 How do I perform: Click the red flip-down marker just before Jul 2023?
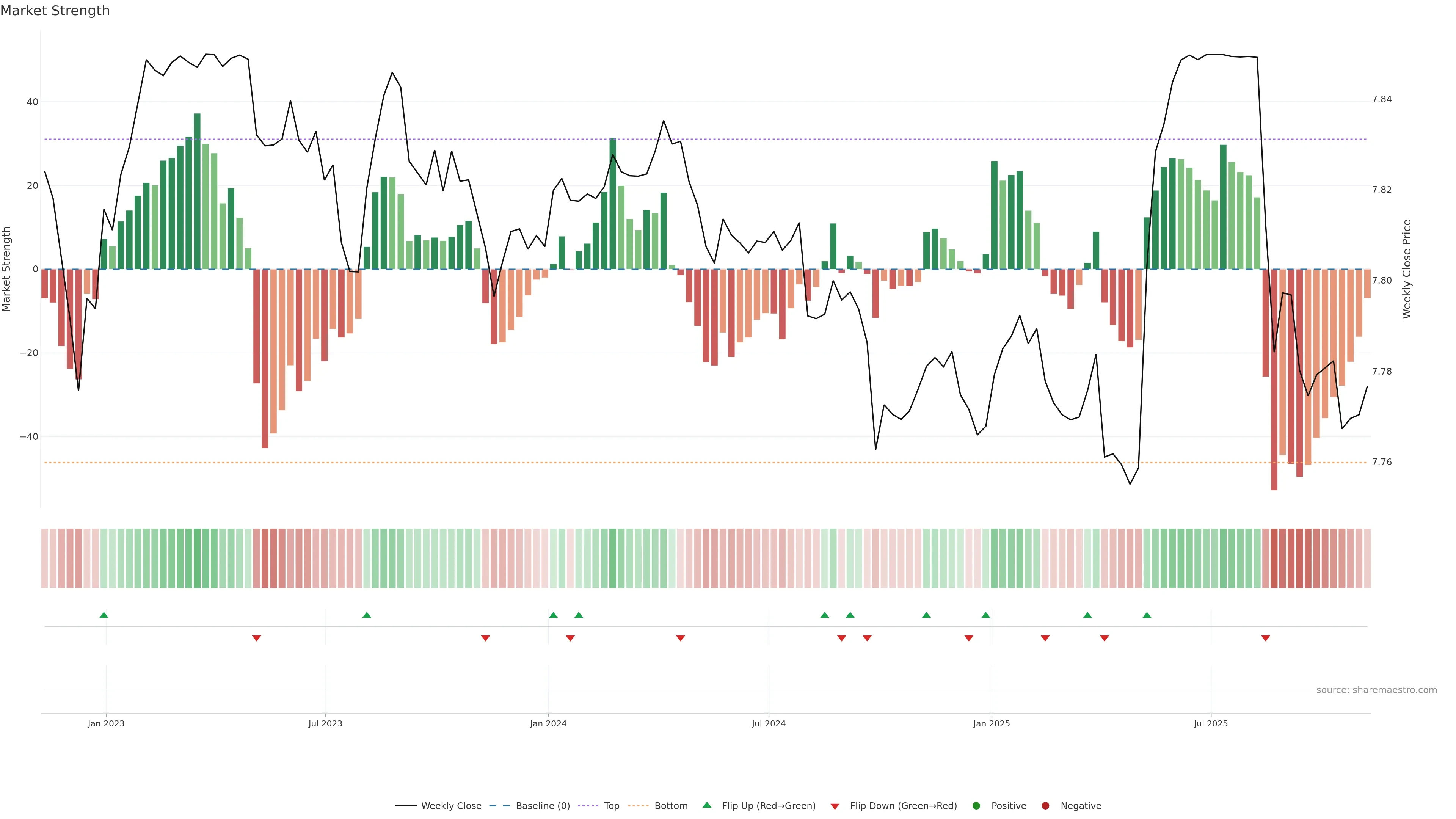tap(257, 638)
